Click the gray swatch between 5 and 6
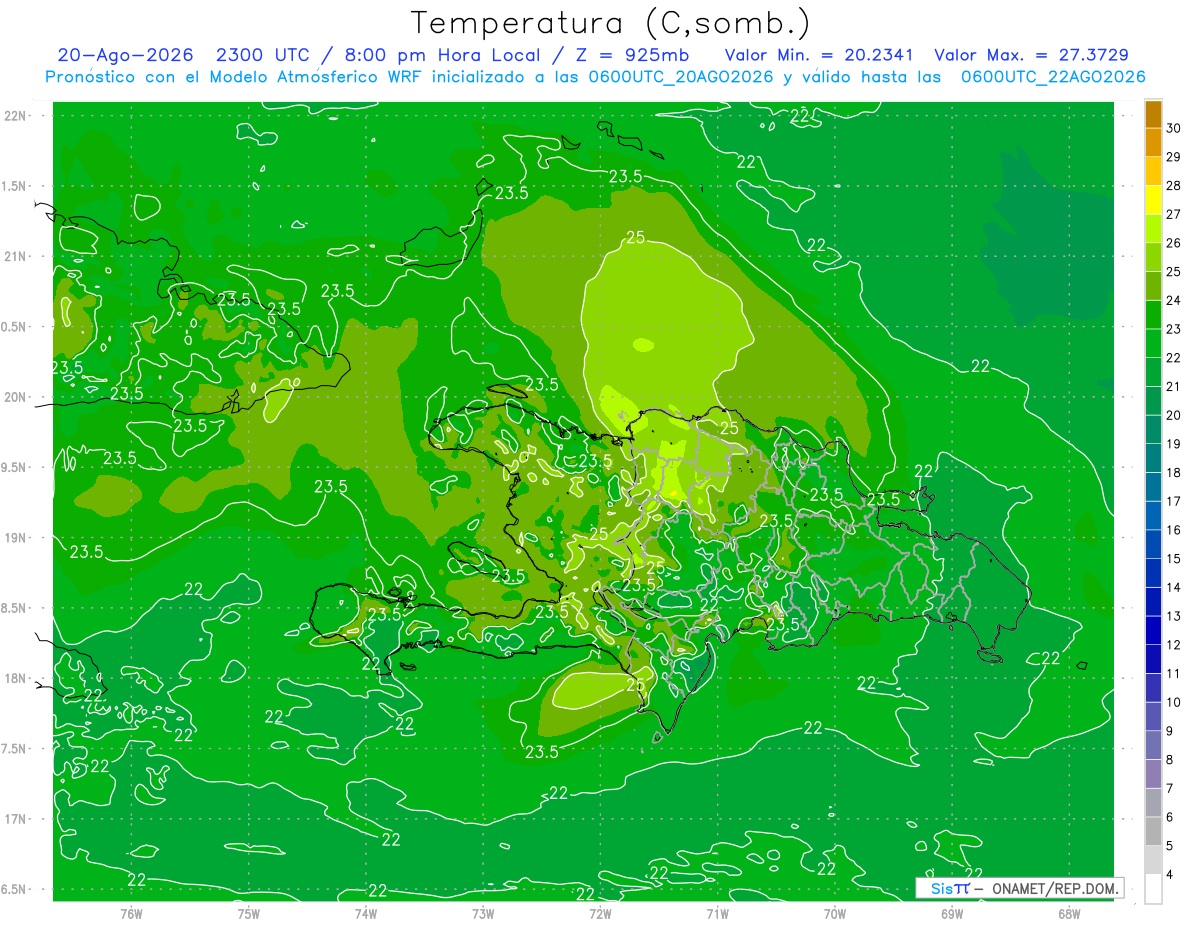The width and height of the screenshot is (1200, 927). coord(1153,831)
